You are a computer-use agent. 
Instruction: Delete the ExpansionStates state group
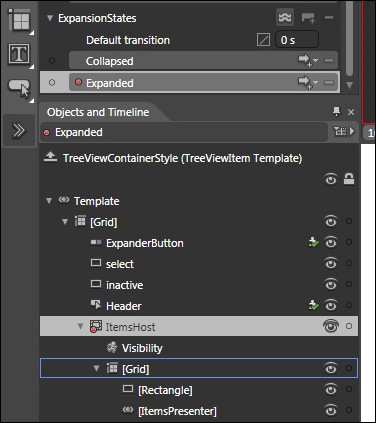coord(329,18)
